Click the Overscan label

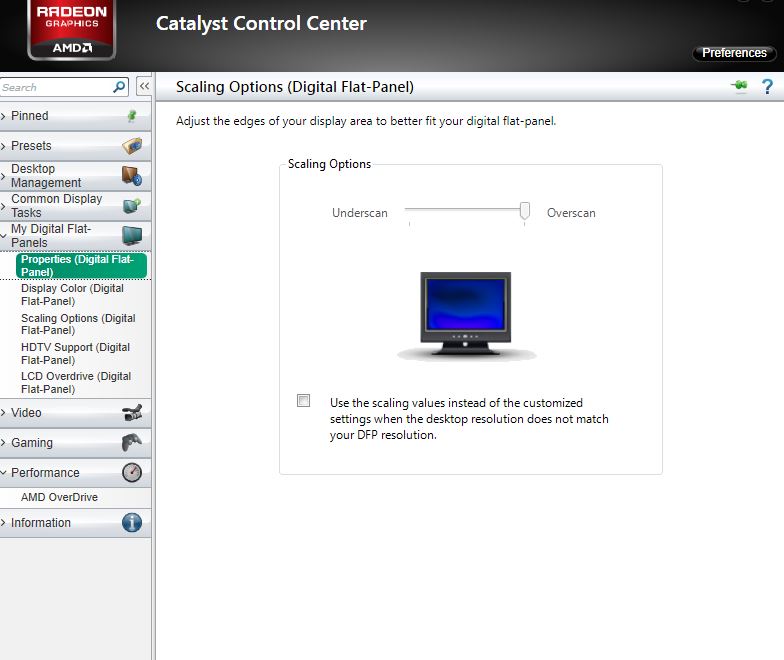tap(571, 213)
